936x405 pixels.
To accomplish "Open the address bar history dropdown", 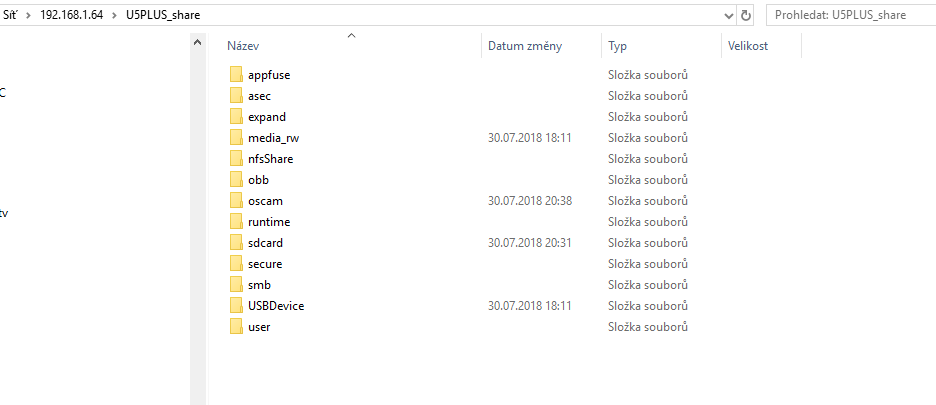I will click(727, 16).
